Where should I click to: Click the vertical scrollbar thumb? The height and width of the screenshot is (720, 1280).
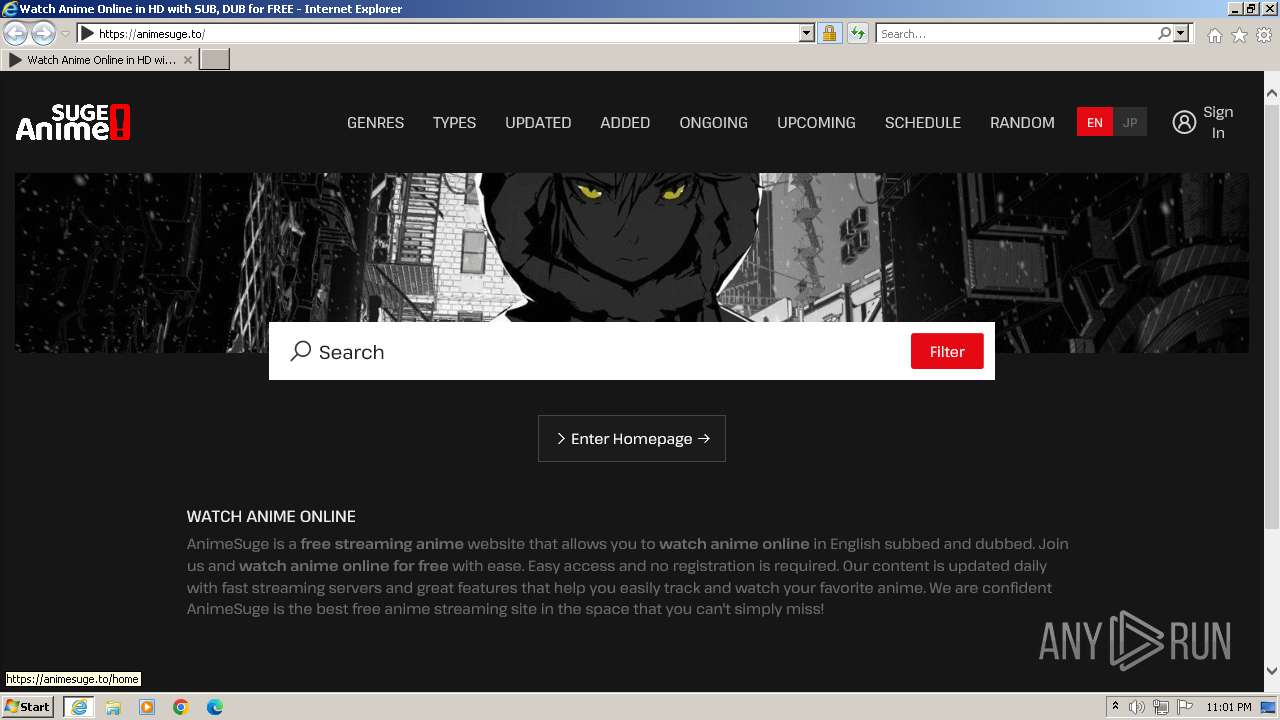1272,315
